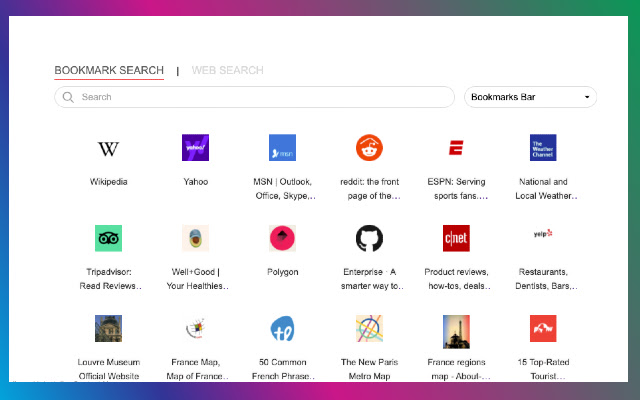Click 'reddit: the front page of the' label
This screenshot has width=640, height=400.
point(370,189)
